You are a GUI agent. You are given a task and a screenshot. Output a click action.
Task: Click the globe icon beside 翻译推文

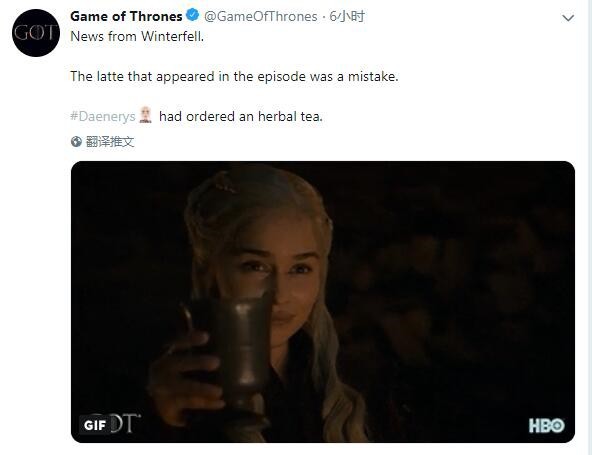tap(76, 142)
